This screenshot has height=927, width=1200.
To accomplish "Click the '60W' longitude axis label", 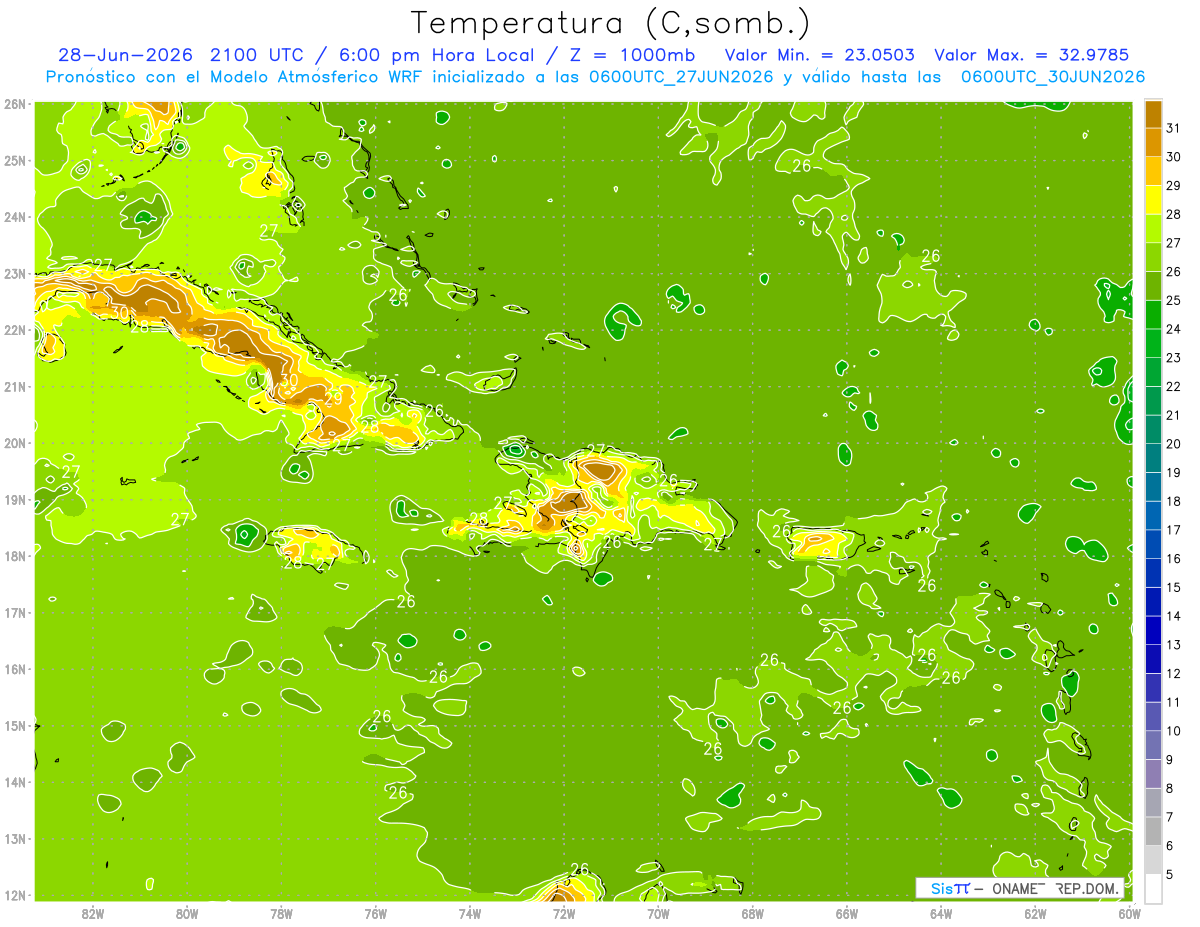I will [x=1129, y=913].
